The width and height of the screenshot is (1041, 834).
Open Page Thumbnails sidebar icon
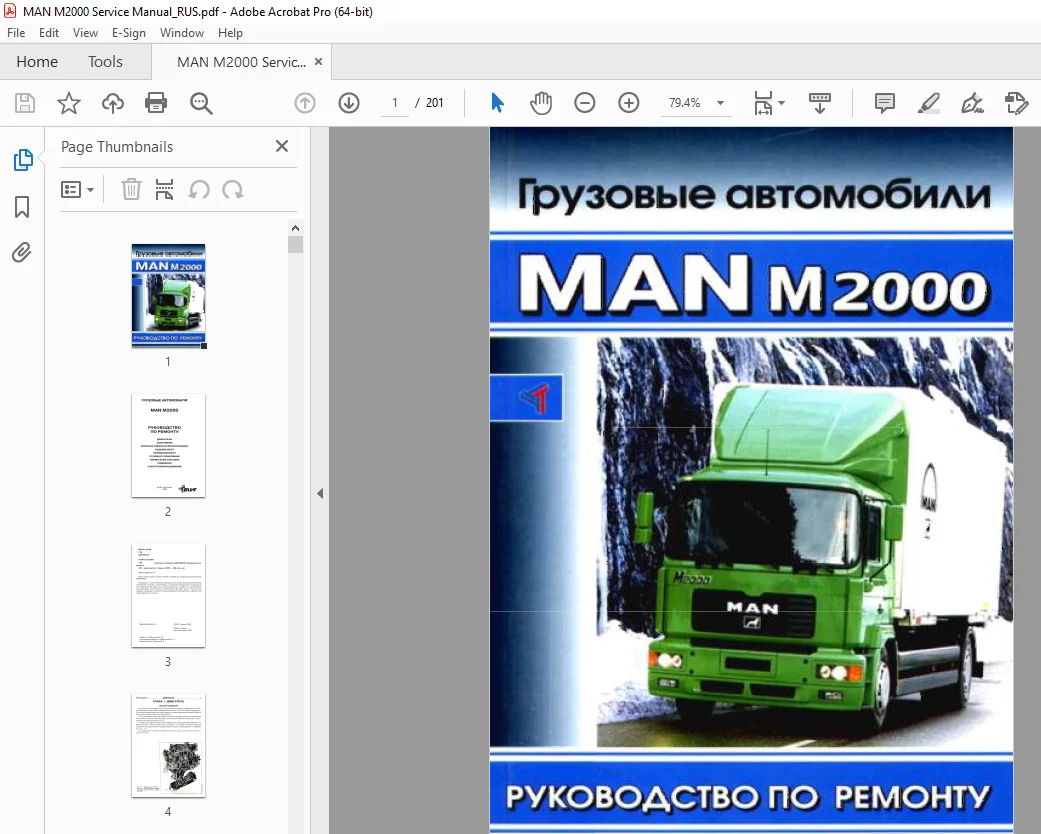pos(23,159)
